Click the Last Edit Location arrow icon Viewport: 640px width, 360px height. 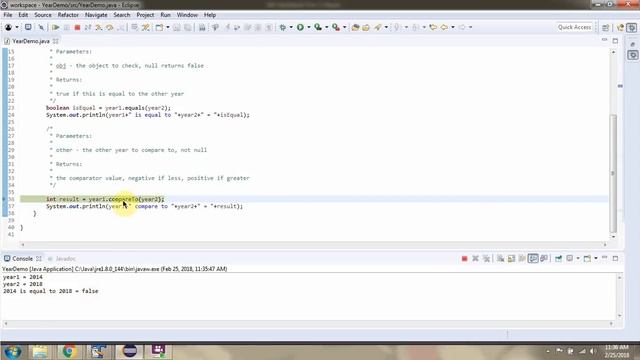(x=433, y=27)
